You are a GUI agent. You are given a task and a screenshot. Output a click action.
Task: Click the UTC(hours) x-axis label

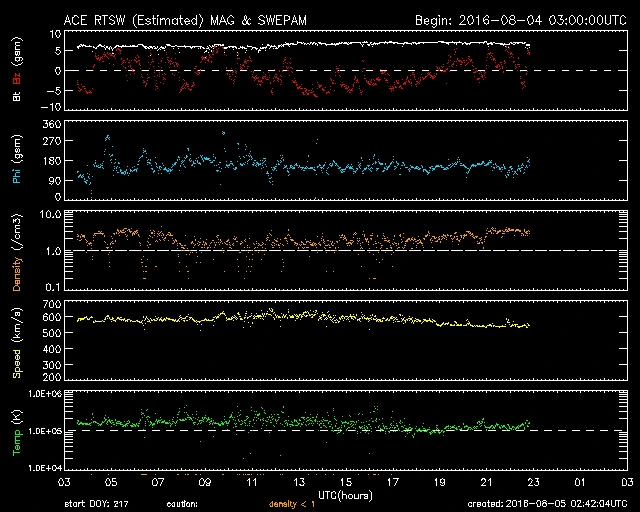point(345,494)
